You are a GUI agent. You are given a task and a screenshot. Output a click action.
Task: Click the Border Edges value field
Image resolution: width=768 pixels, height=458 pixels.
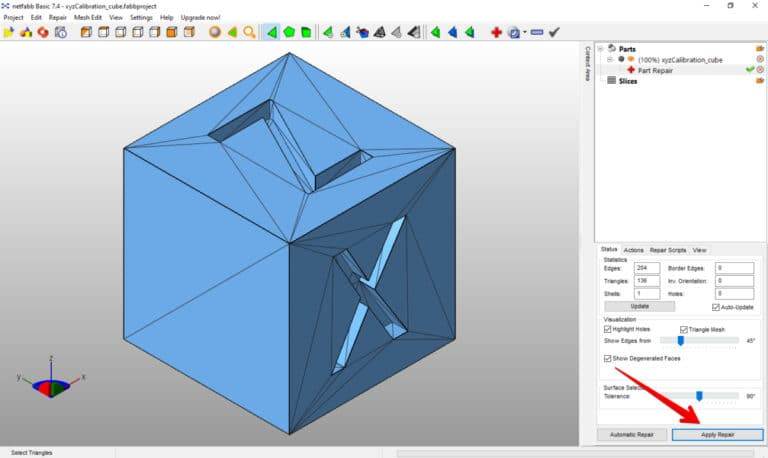coord(734,268)
